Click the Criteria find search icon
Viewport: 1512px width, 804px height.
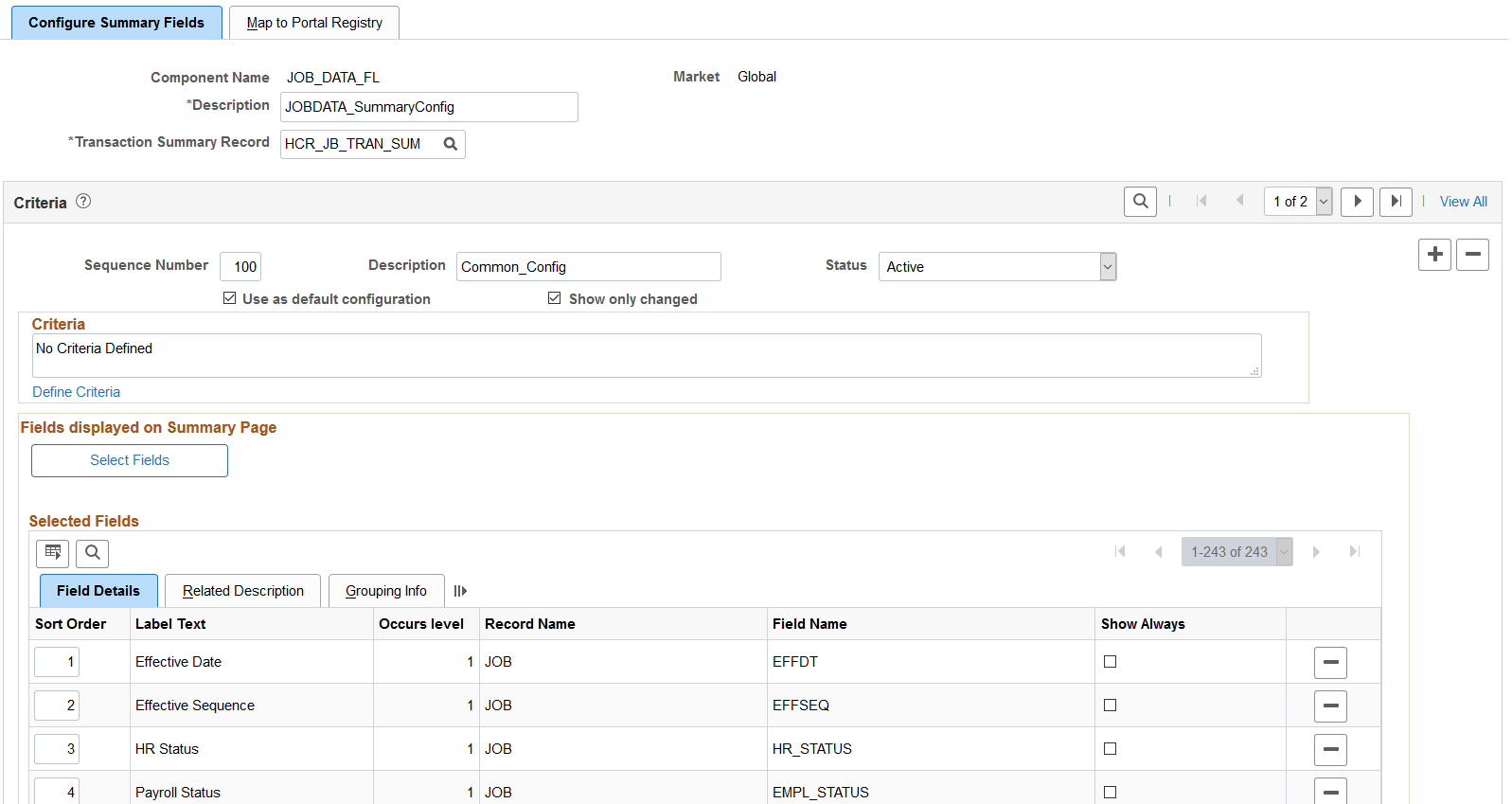click(x=1140, y=202)
